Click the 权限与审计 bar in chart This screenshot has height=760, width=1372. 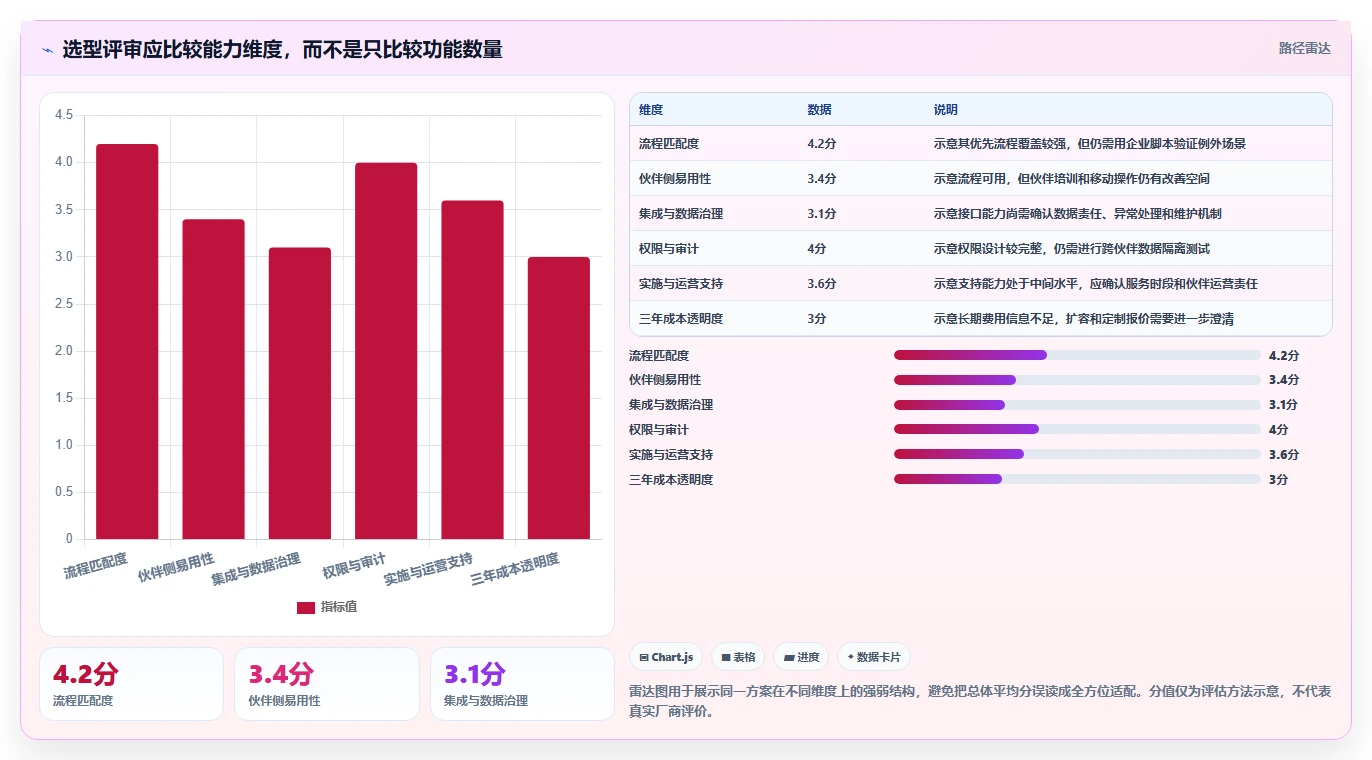click(386, 351)
